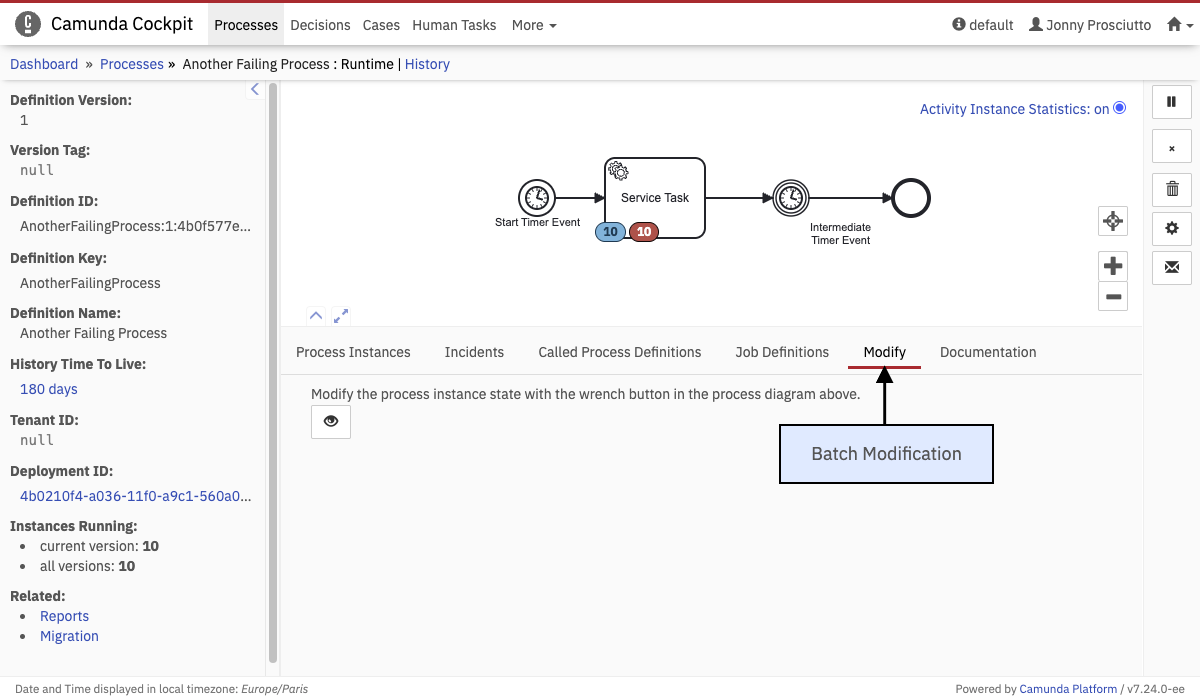
Task: Select the Service Task in the diagram
Action: [x=655, y=185]
